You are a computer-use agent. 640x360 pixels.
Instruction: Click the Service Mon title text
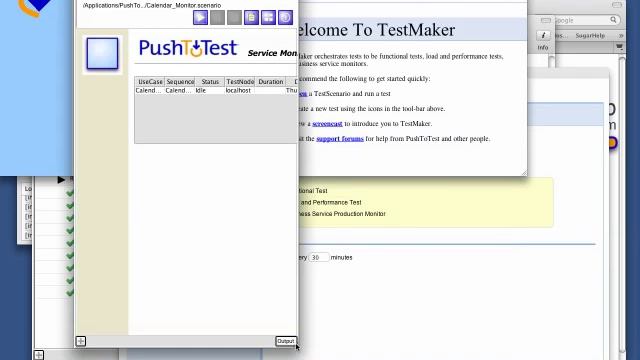(x=272, y=53)
